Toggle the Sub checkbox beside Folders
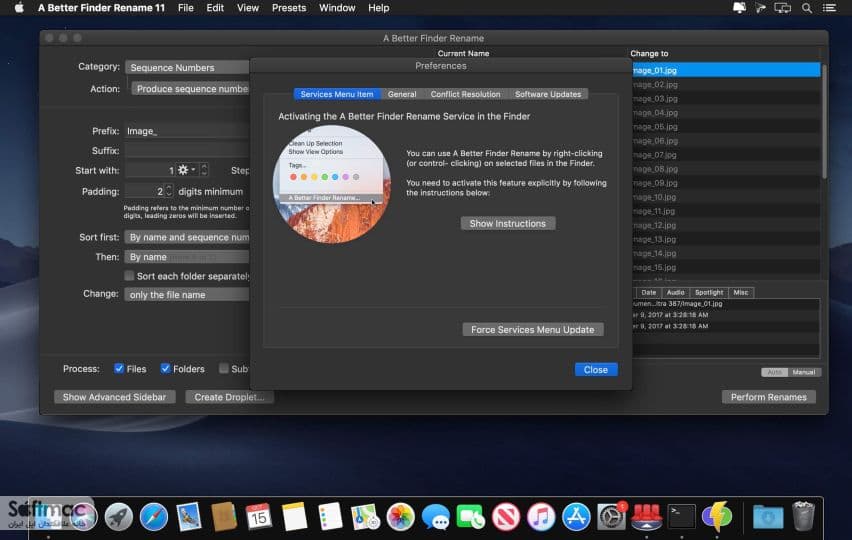 pyautogui.click(x=223, y=368)
